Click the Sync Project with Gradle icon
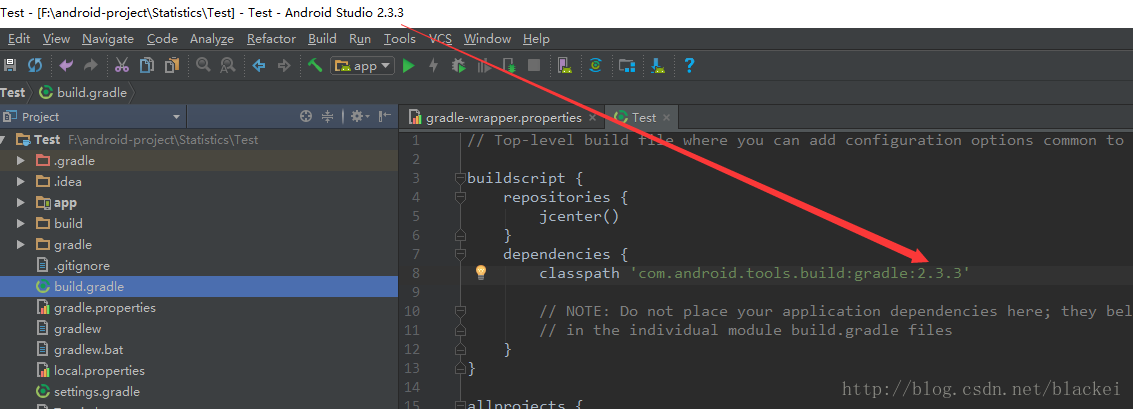This screenshot has width=1133, height=409. 595,66
